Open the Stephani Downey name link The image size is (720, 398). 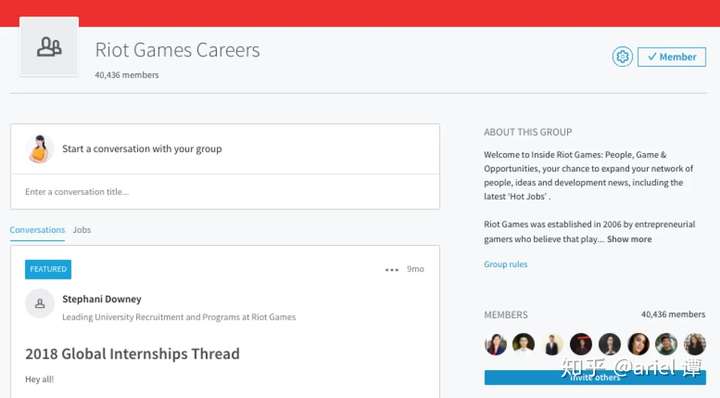102,299
